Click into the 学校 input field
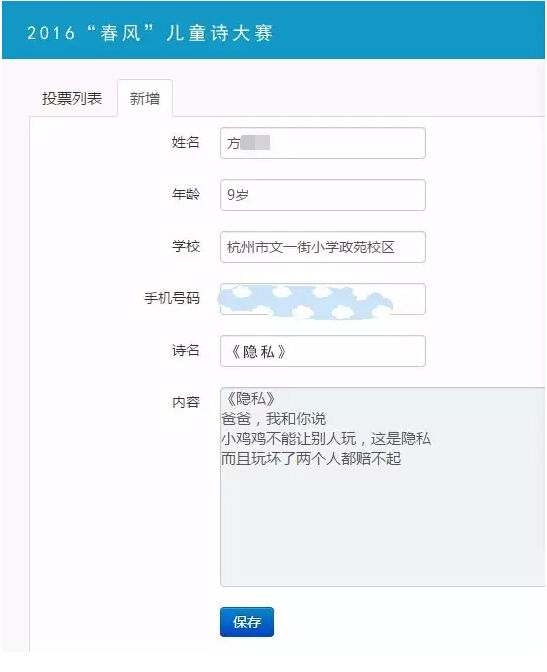The height and width of the screenshot is (672, 547). [323, 247]
